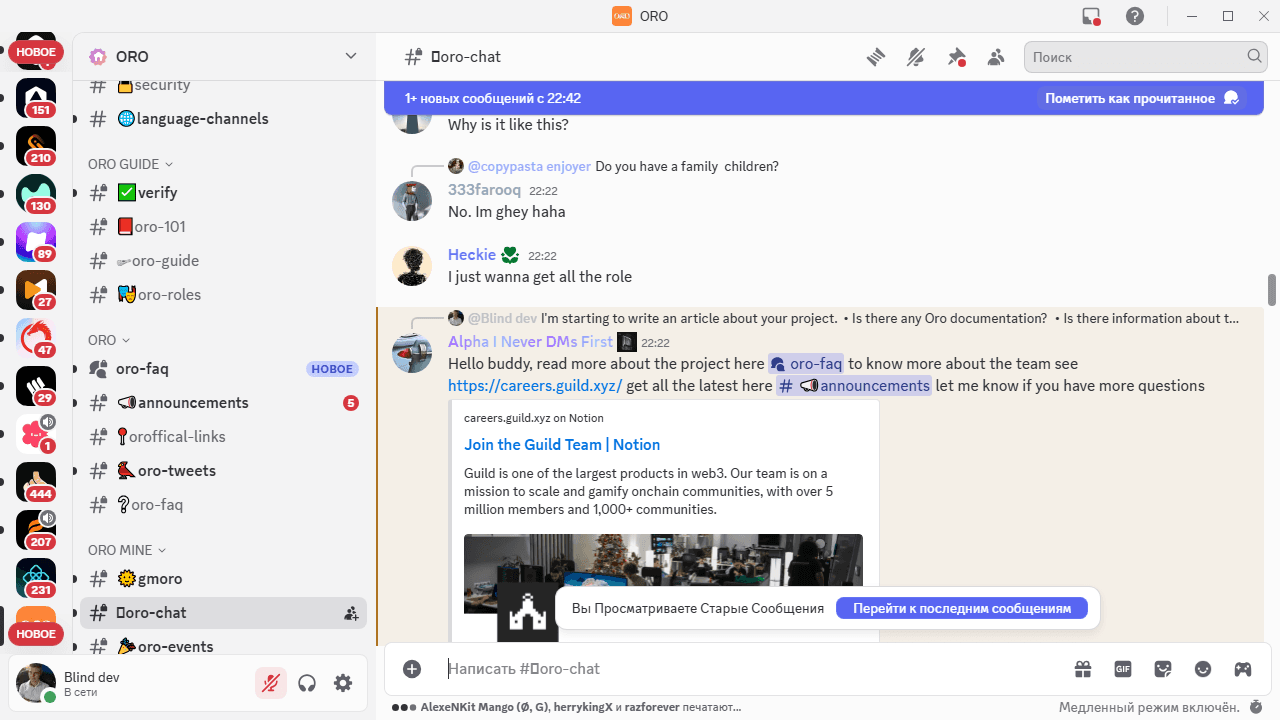Collapse the ORO MINE category

pyautogui.click(x=127, y=550)
